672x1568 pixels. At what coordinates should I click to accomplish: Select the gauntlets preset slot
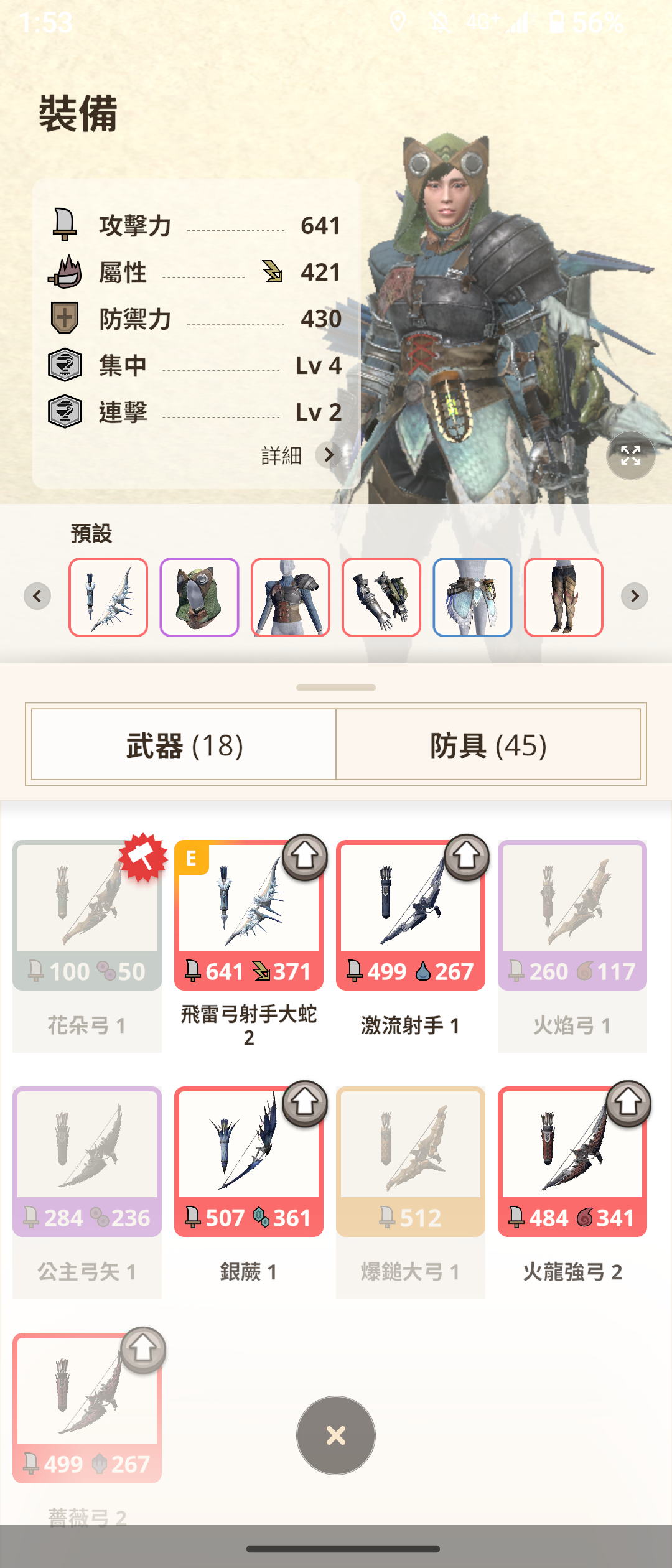[381, 597]
